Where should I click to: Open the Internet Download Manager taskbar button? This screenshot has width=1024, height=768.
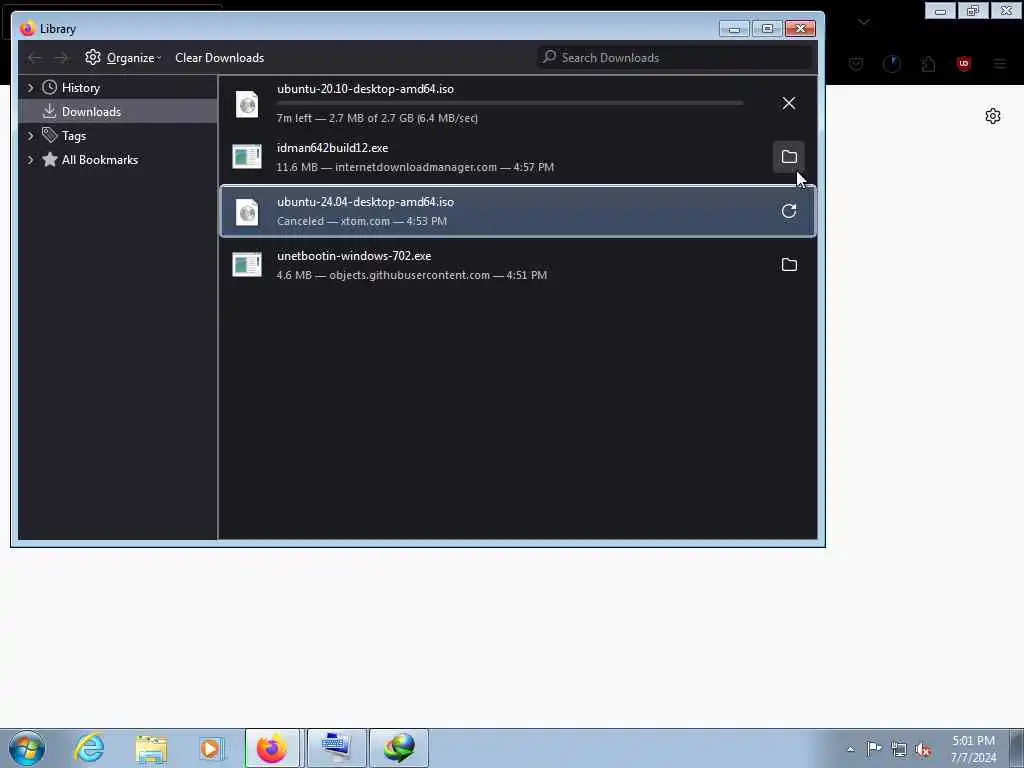pos(399,748)
